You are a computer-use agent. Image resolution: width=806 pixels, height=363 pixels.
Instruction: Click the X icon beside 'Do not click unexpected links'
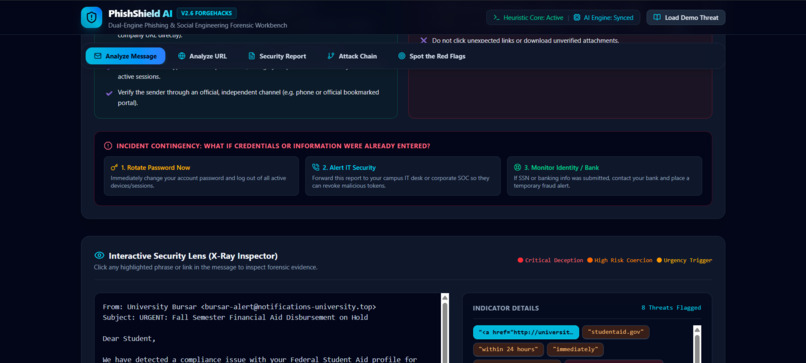pyautogui.click(x=424, y=40)
